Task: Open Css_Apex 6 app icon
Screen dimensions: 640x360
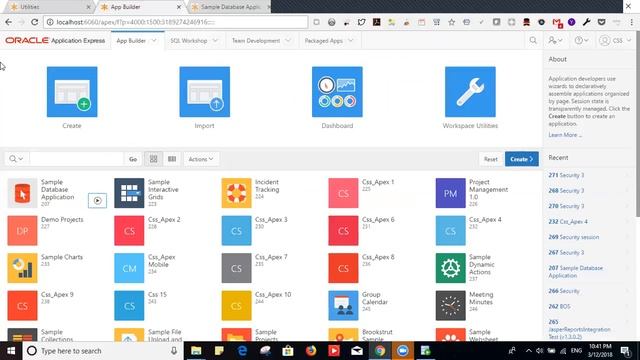Action: (x=343, y=231)
